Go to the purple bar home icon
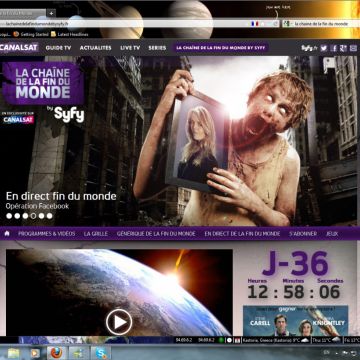Image resolution: width=360 pixels, height=360 pixels. coord(7,234)
